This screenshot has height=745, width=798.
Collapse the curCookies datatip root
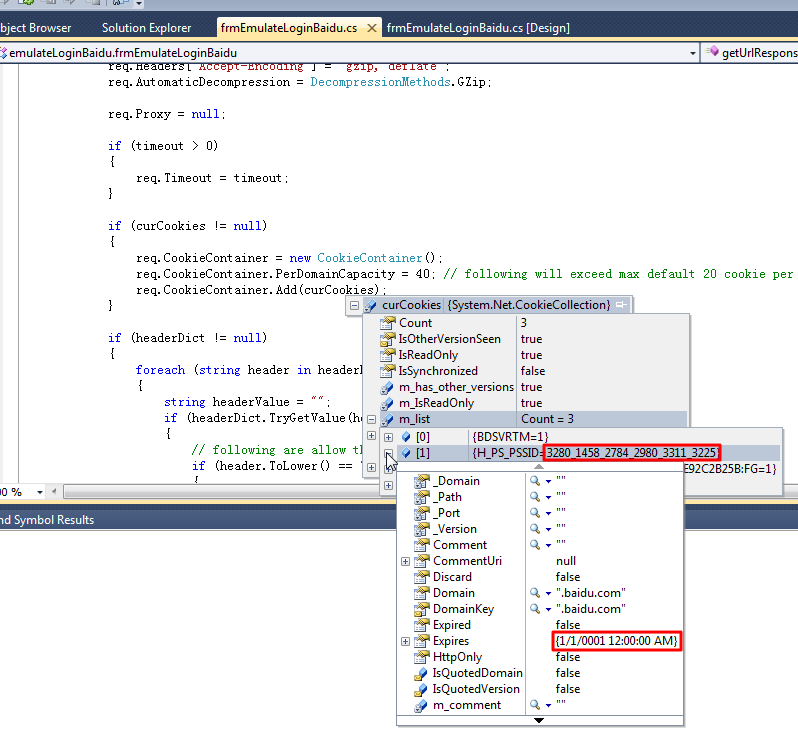pyautogui.click(x=354, y=305)
